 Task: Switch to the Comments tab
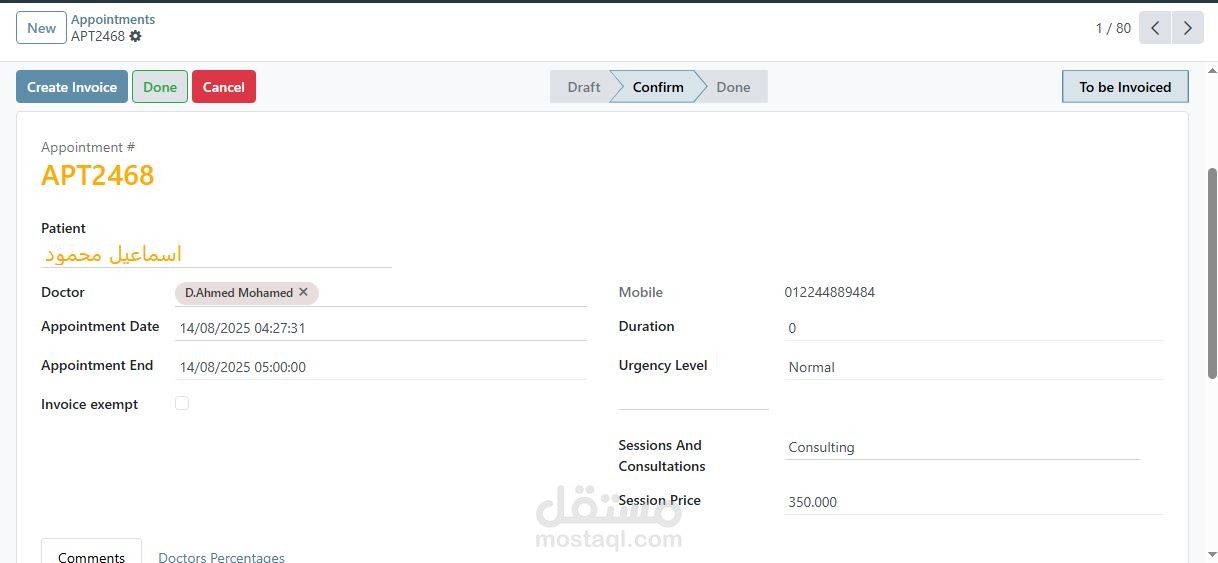(x=91, y=555)
